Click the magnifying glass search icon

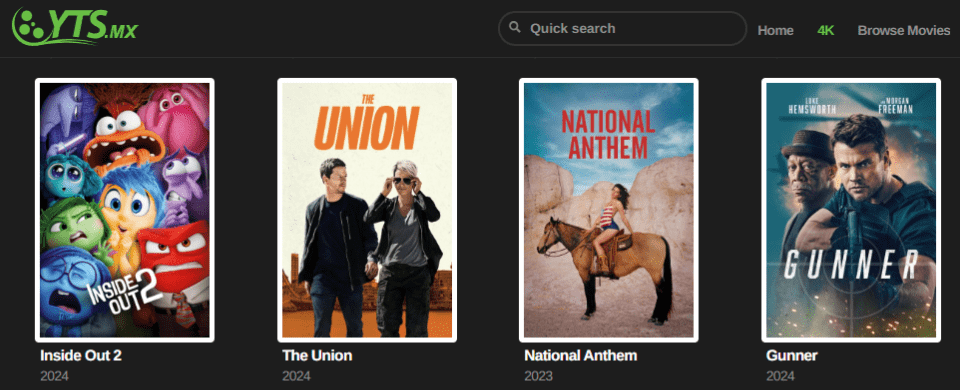tap(516, 28)
